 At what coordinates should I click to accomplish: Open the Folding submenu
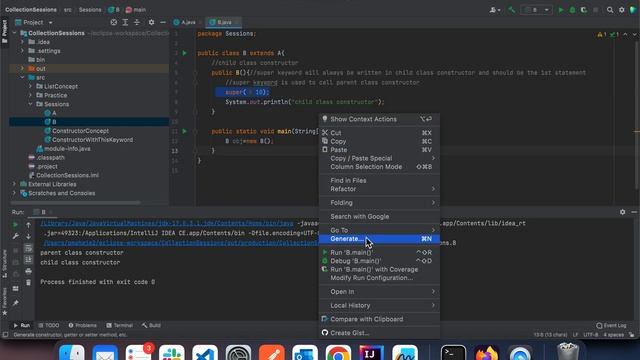tap(379, 203)
